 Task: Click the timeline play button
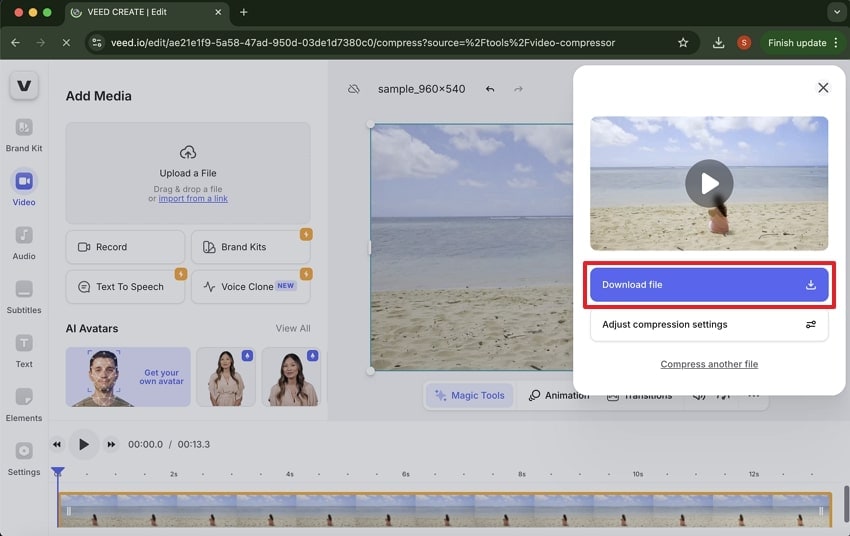click(x=83, y=444)
